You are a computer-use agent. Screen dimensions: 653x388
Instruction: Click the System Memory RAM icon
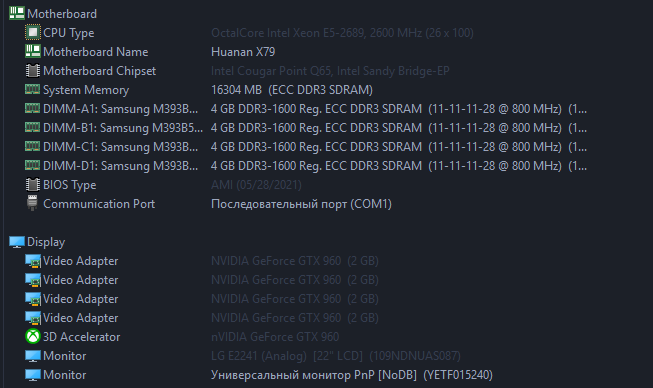tap(32, 89)
